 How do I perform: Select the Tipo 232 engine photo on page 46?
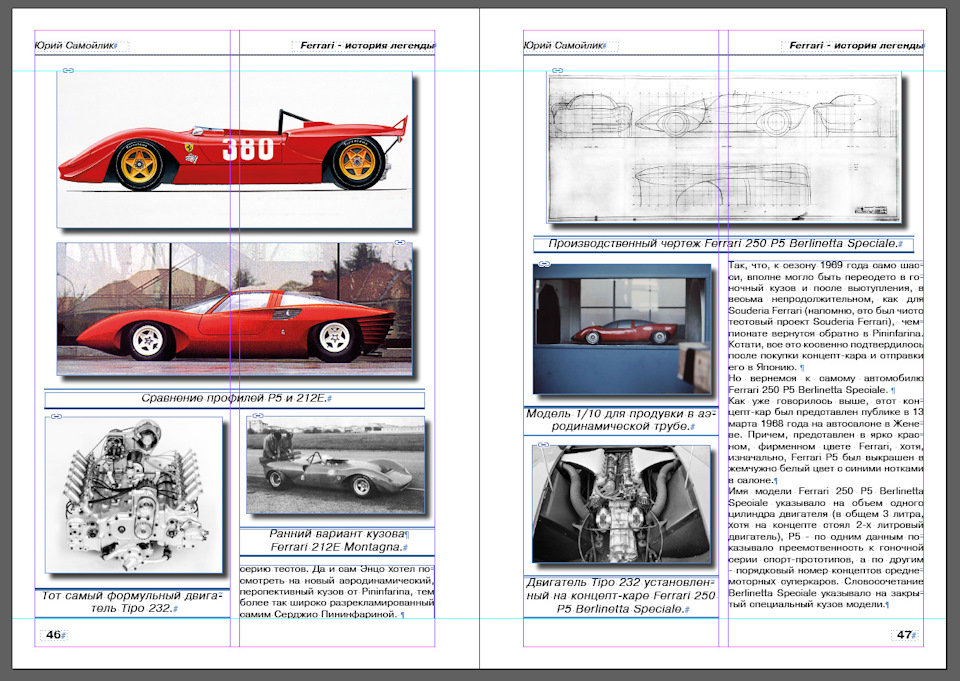[133, 495]
